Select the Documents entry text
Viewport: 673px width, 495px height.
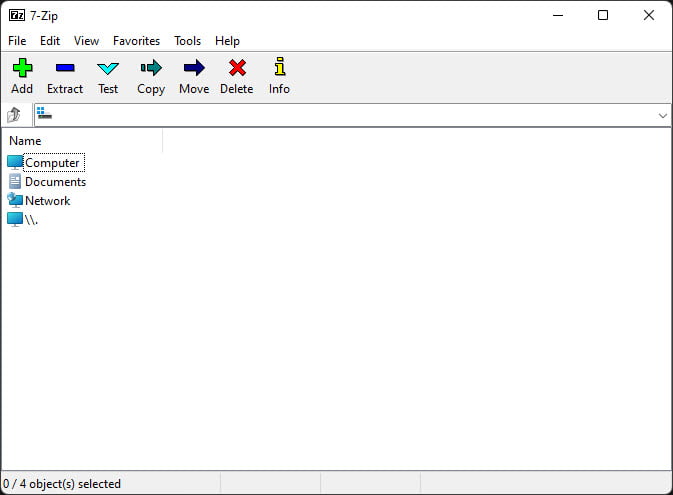point(55,182)
